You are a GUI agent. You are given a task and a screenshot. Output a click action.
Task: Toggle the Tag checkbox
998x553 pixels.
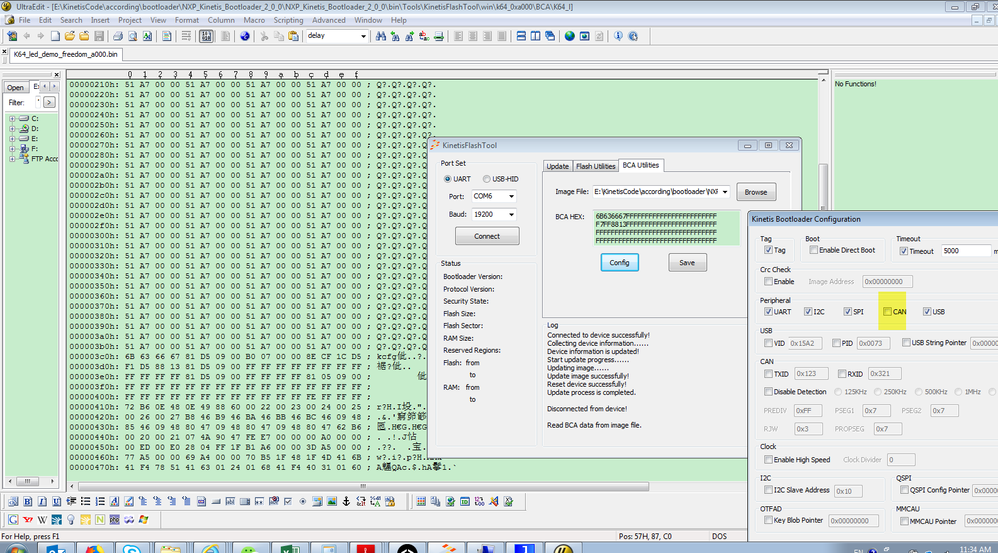(768, 250)
